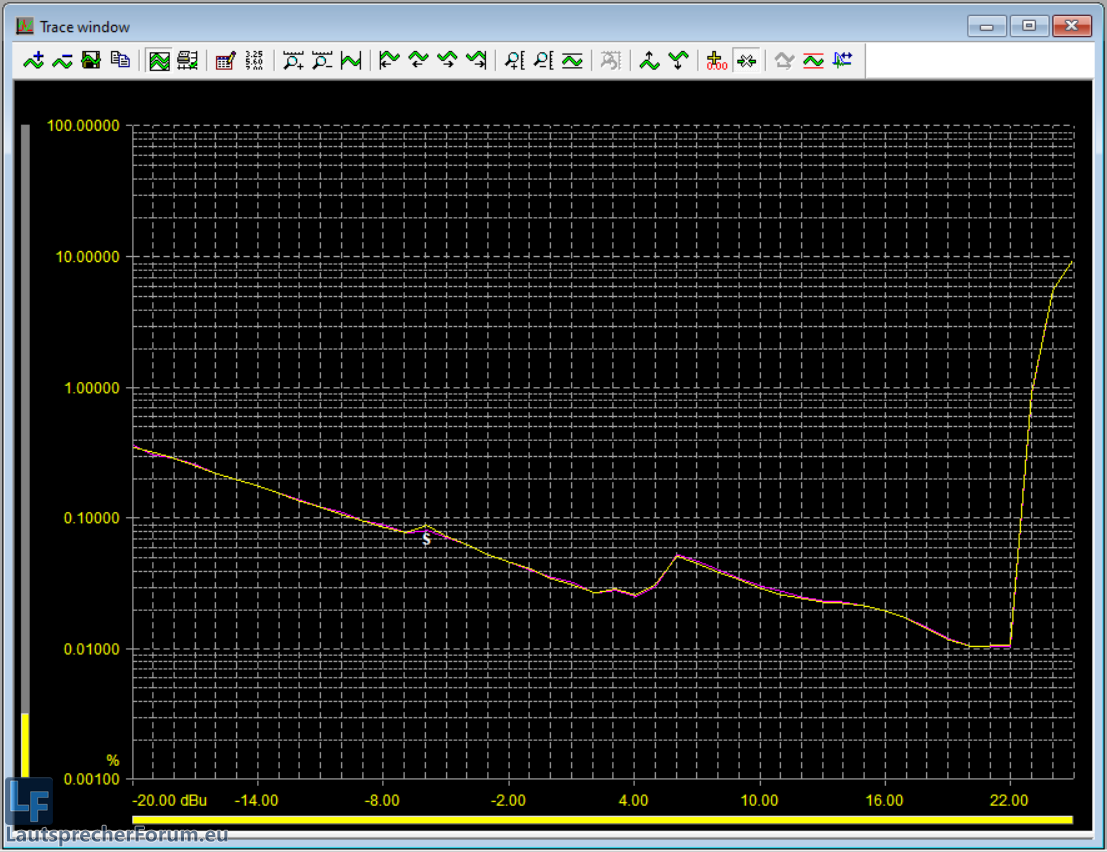Fit trace between black horizontal lines icon
This screenshot has height=852, width=1107.
pos(572,61)
